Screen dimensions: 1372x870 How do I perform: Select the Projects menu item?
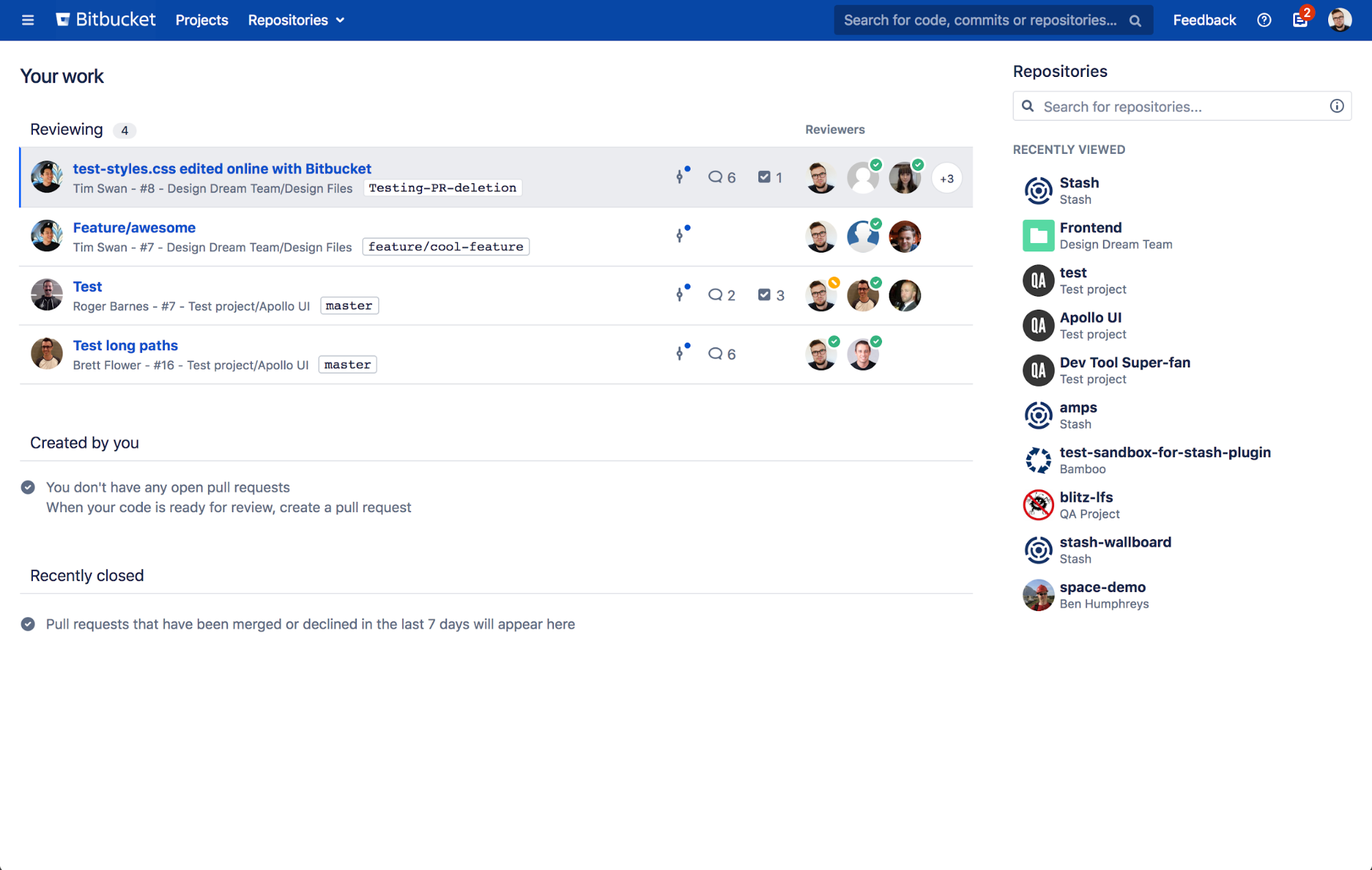click(x=201, y=20)
